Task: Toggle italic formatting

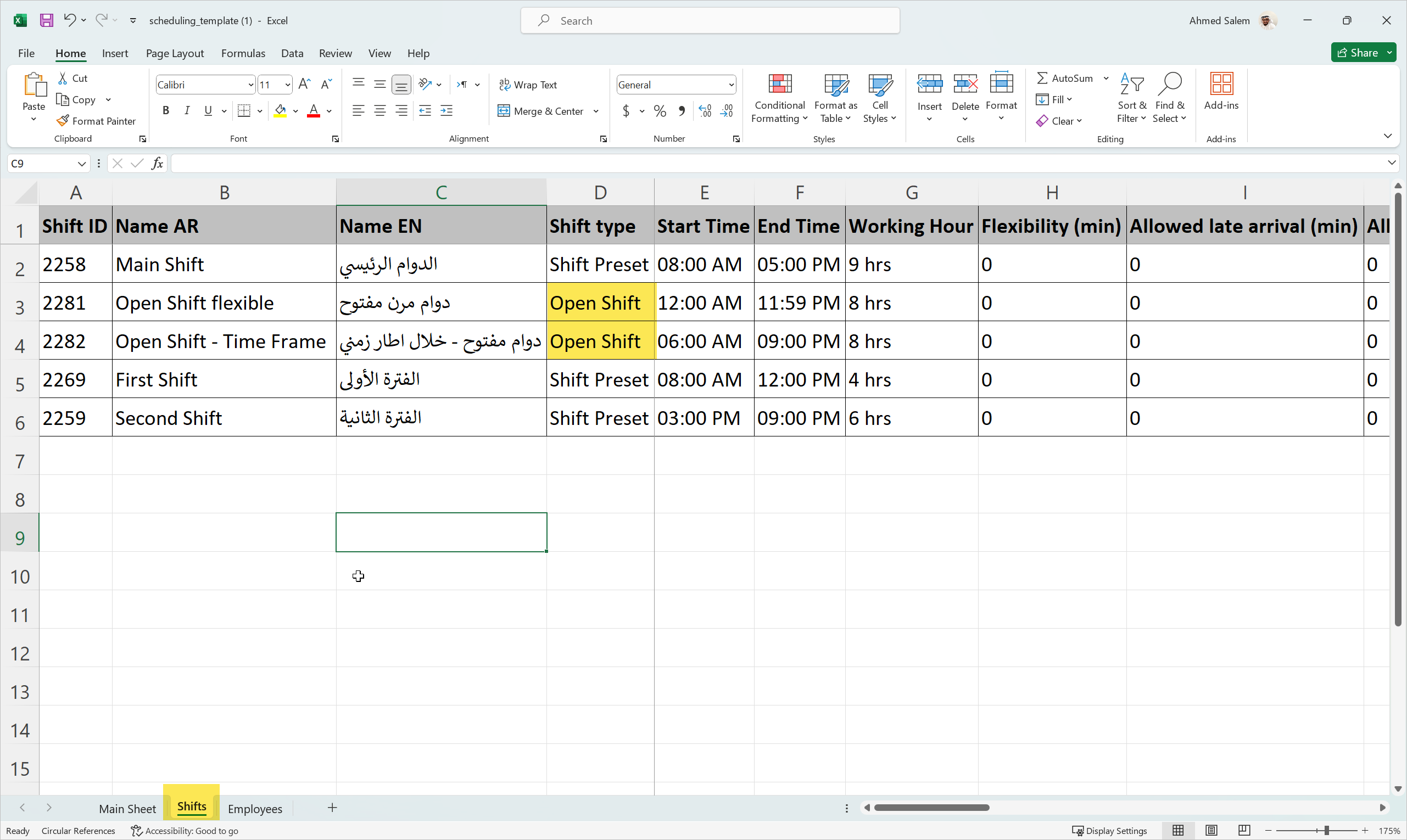Action: [187, 110]
